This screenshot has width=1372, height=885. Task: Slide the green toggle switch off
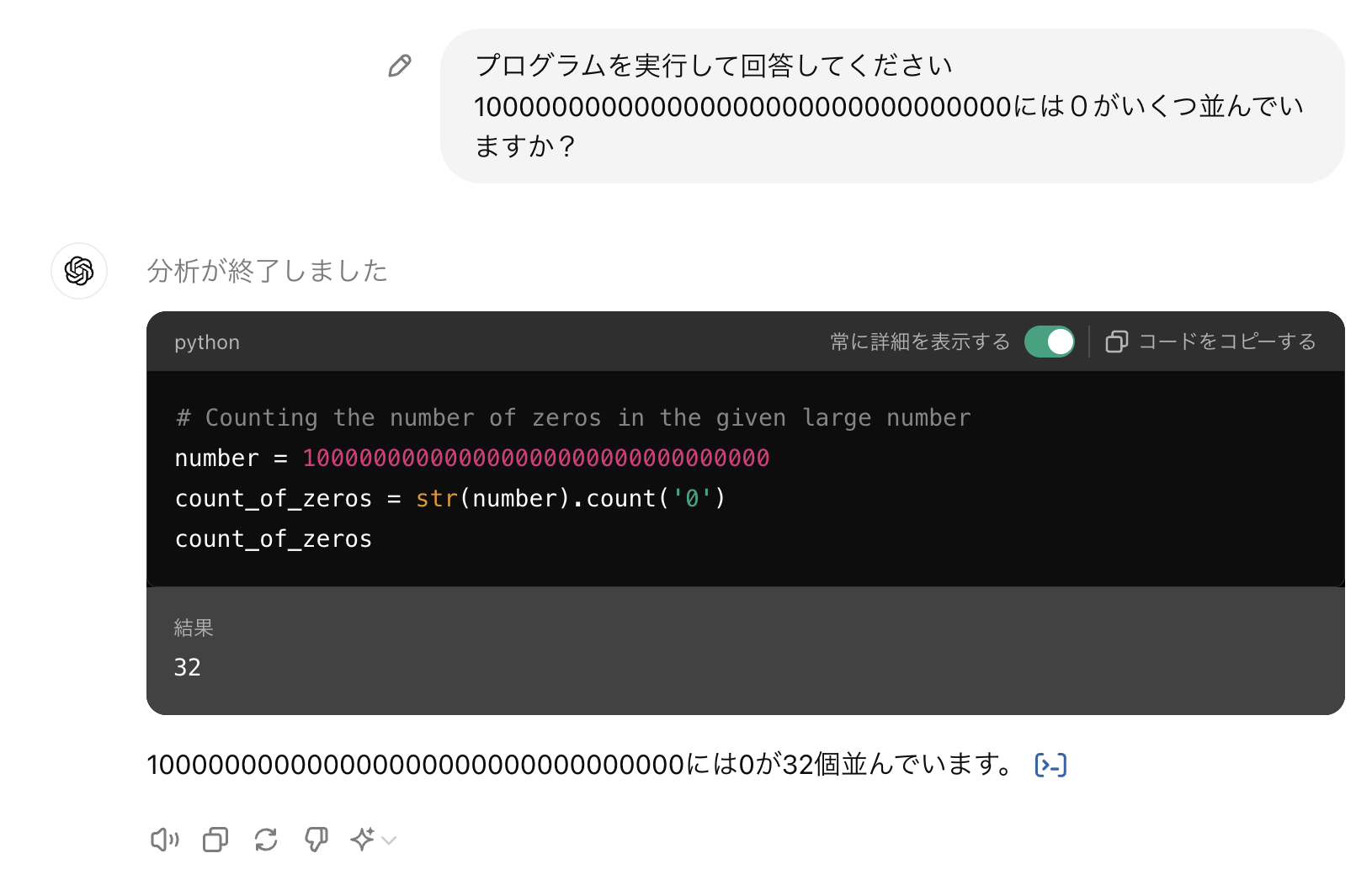pyautogui.click(x=1049, y=342)
